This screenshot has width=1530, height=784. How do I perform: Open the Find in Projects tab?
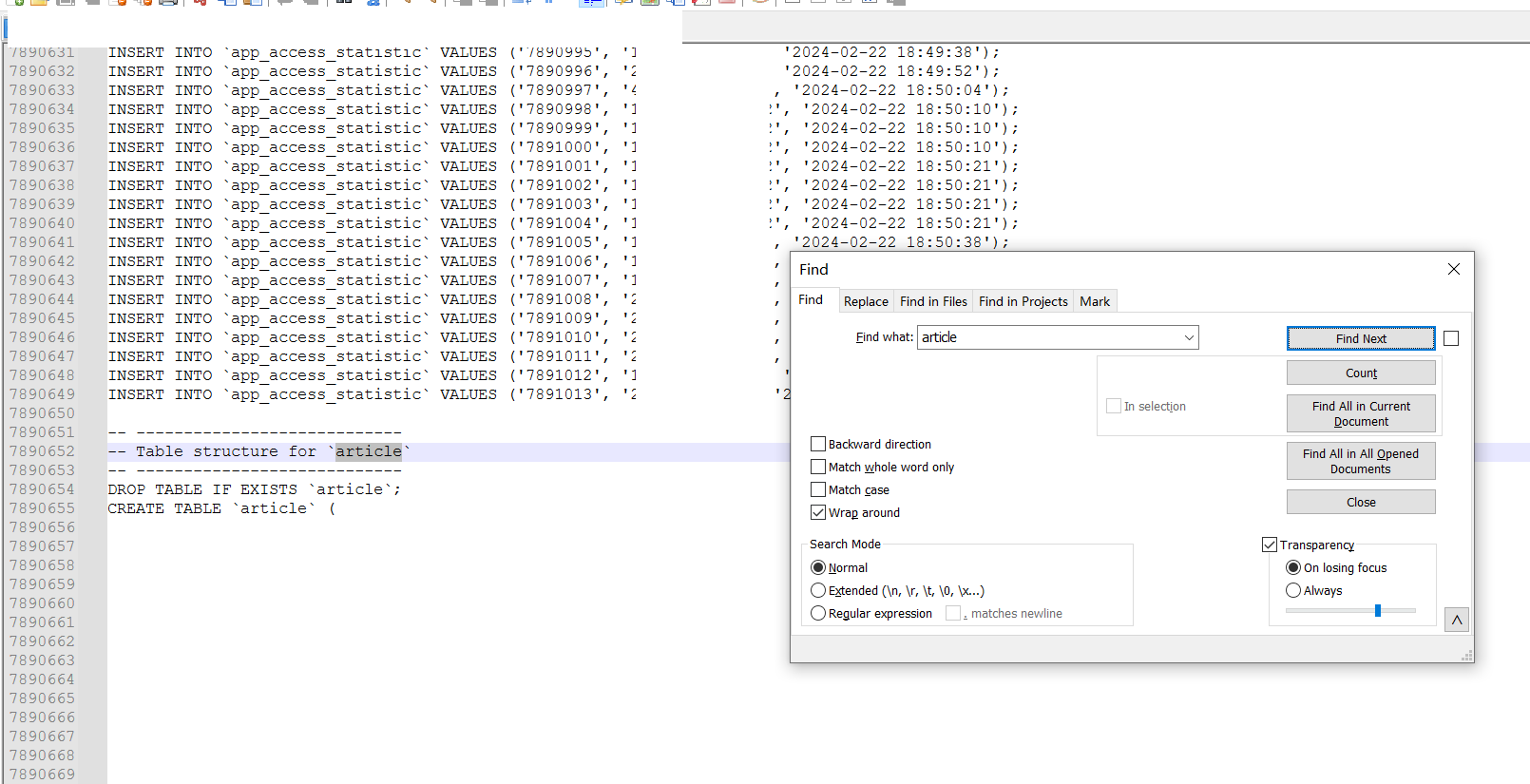(1023, 301)
